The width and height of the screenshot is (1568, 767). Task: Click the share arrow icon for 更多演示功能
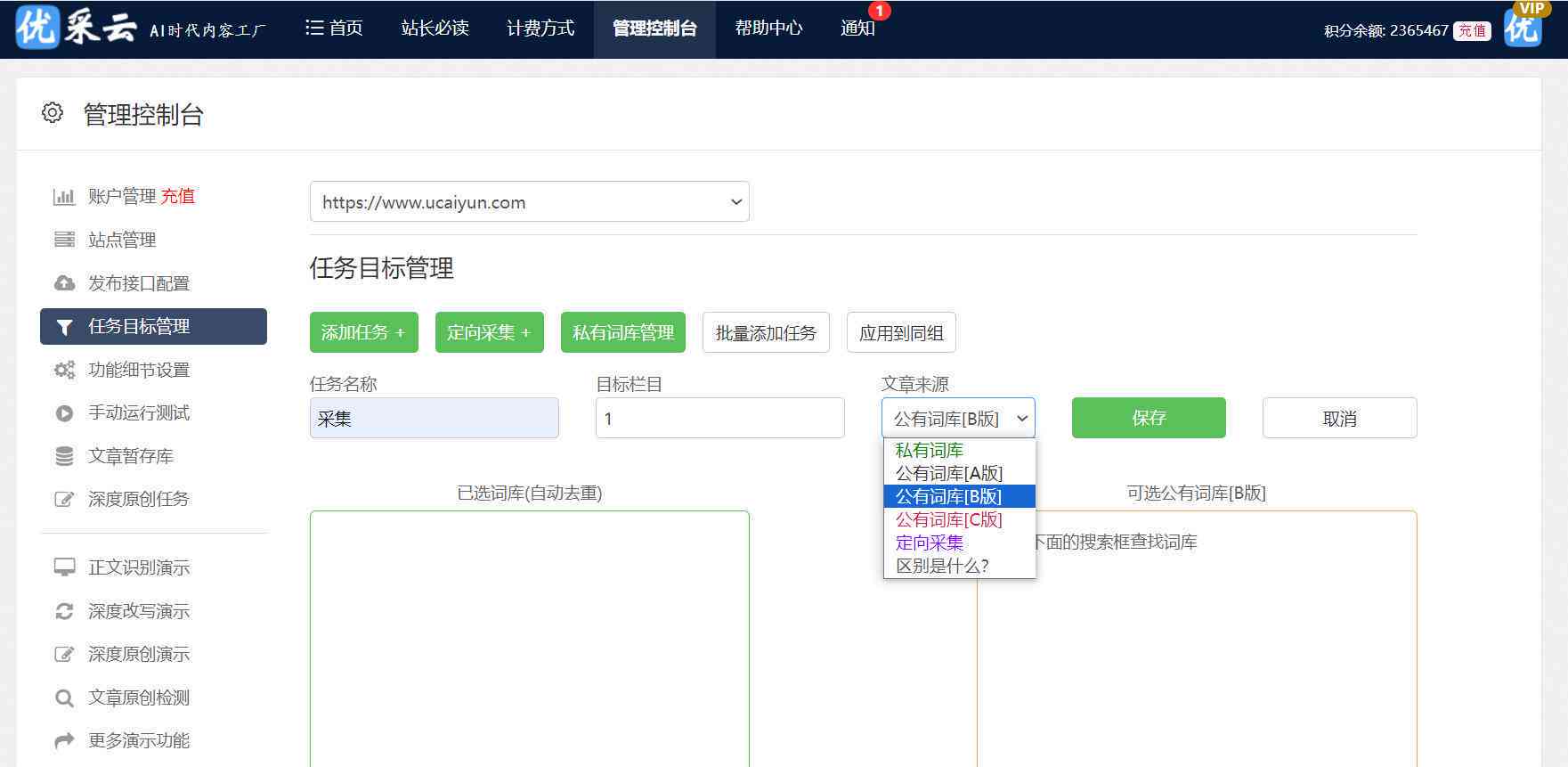pyautogui.click(x=64, y=741)
